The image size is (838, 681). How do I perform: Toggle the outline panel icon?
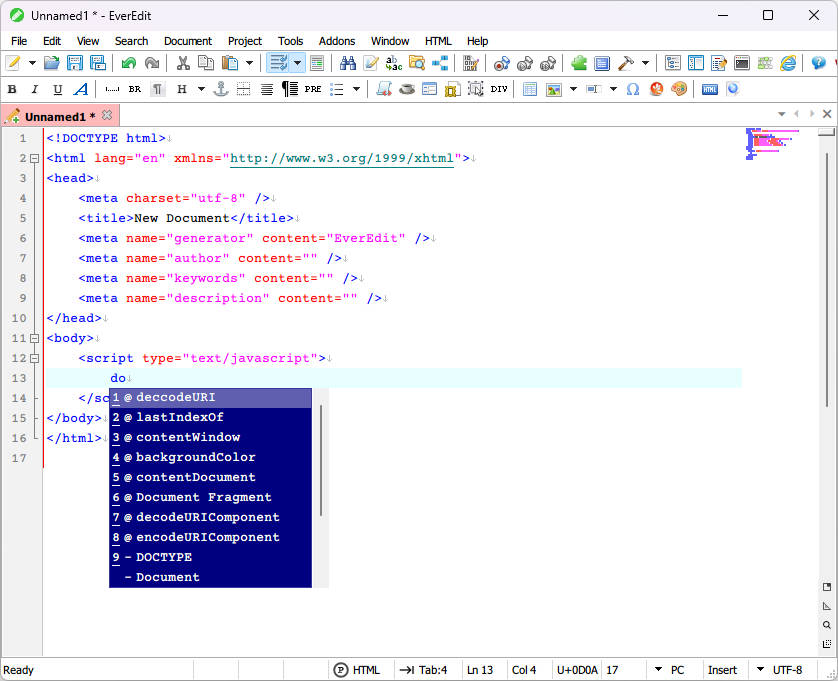pyautogui.click(x=672, y=63)
